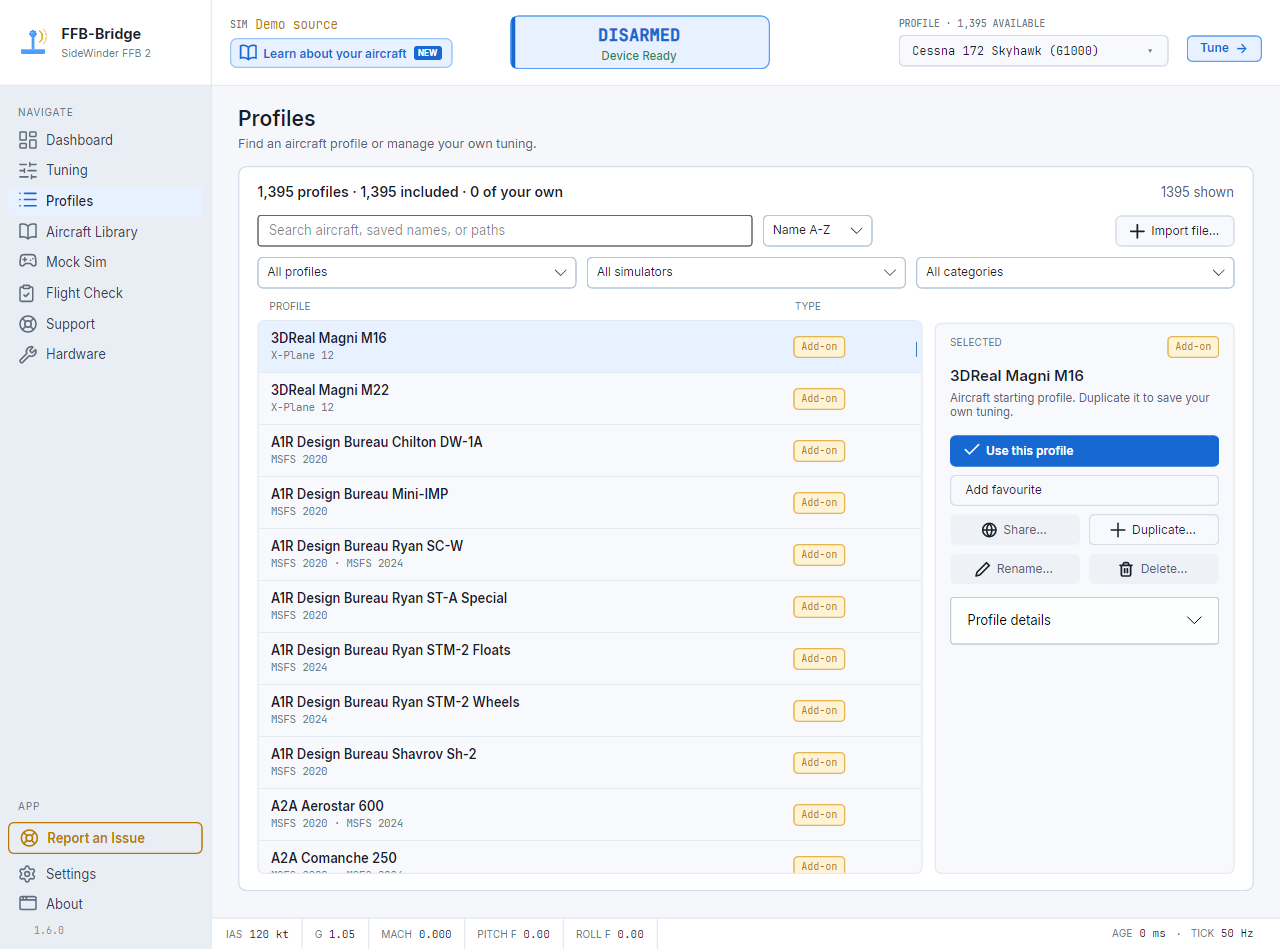Click the DISARMED device status button
Screen dimensions: 1280x949
tap(640, 42)
